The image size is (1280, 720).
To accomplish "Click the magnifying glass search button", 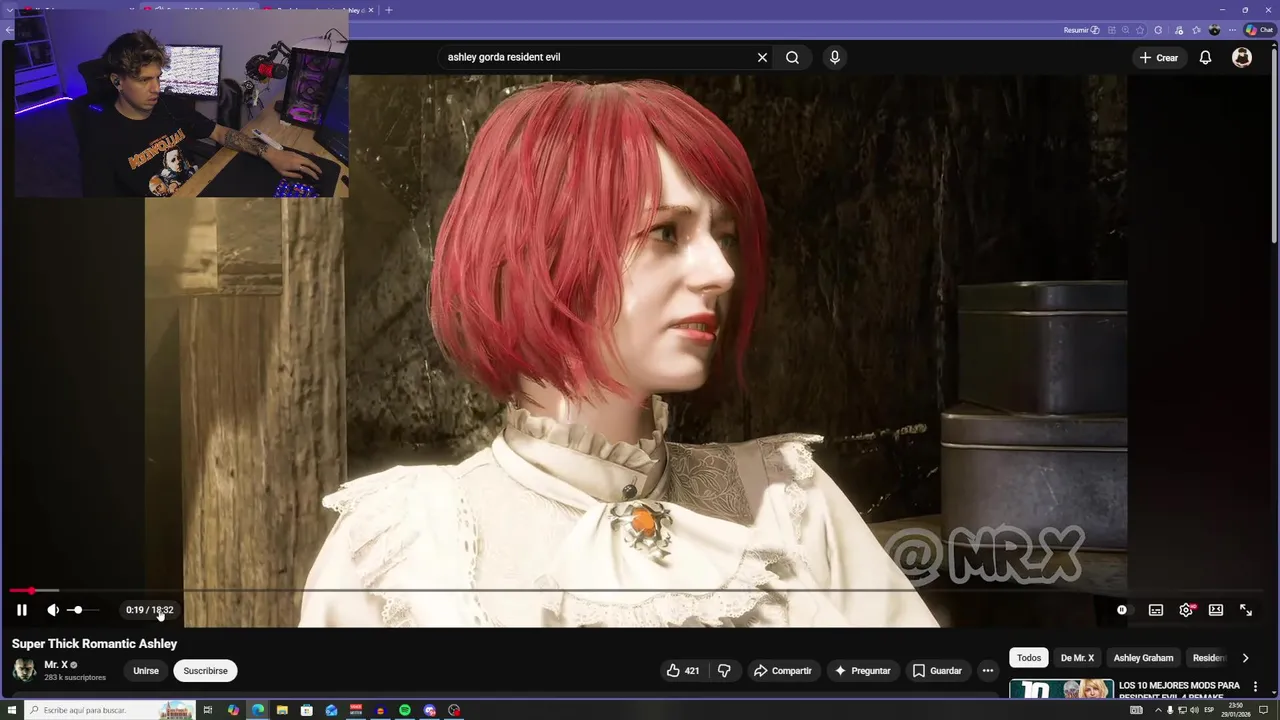I will 792,57.
